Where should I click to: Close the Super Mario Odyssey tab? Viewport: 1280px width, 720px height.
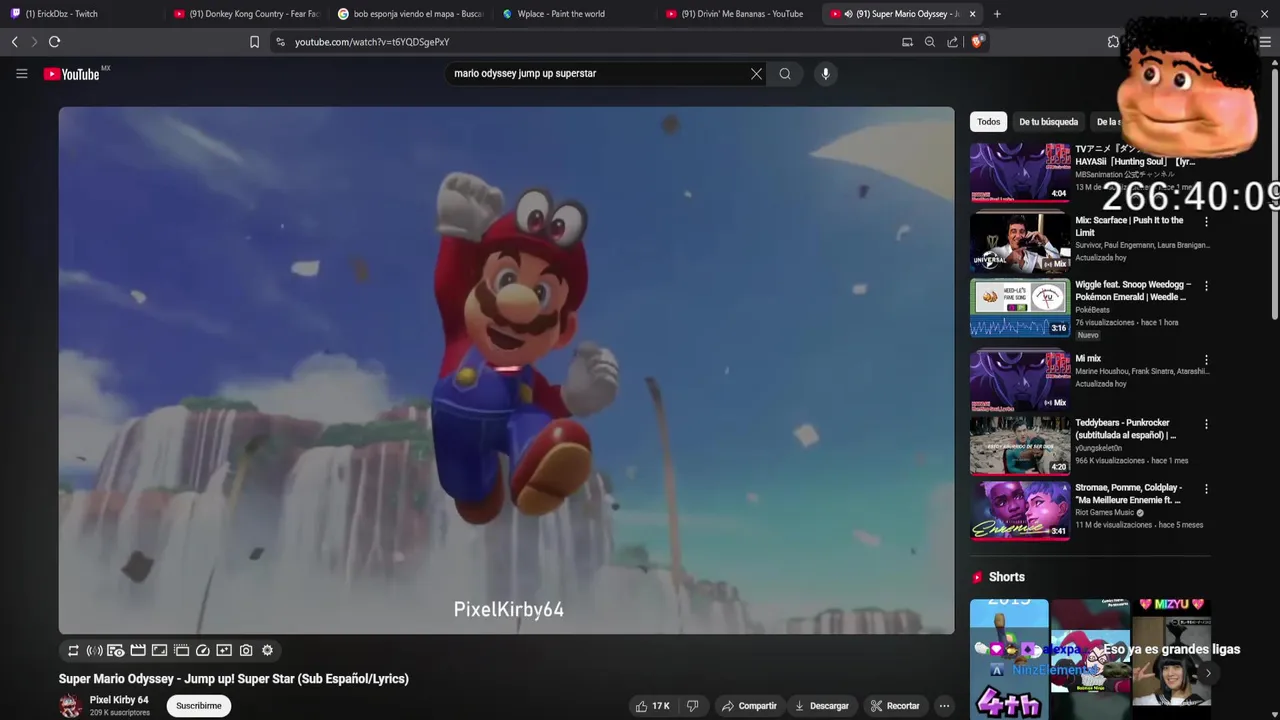[x=972, y=14]
